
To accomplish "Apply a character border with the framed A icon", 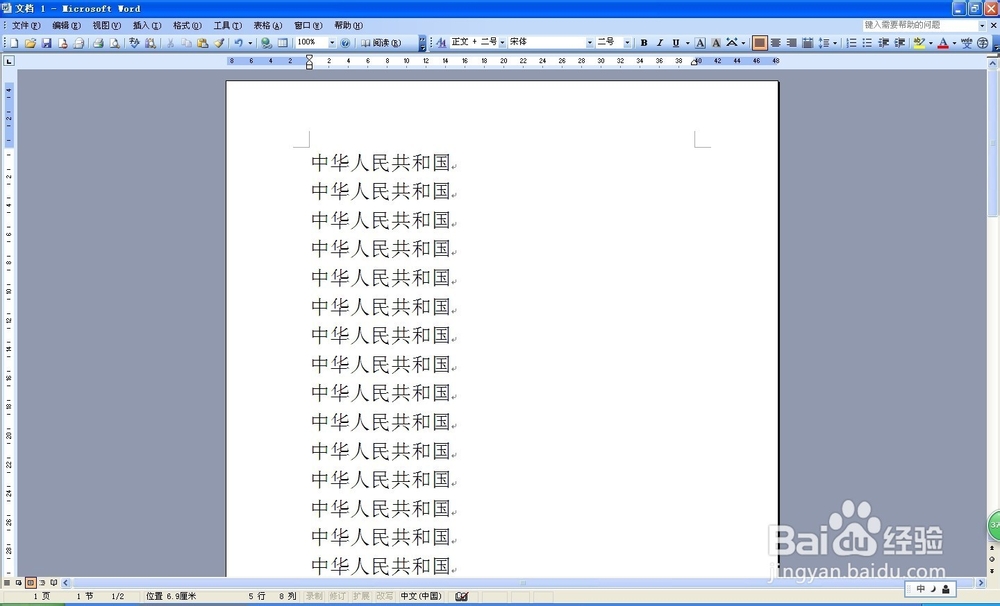I will (x=700, y=43).
